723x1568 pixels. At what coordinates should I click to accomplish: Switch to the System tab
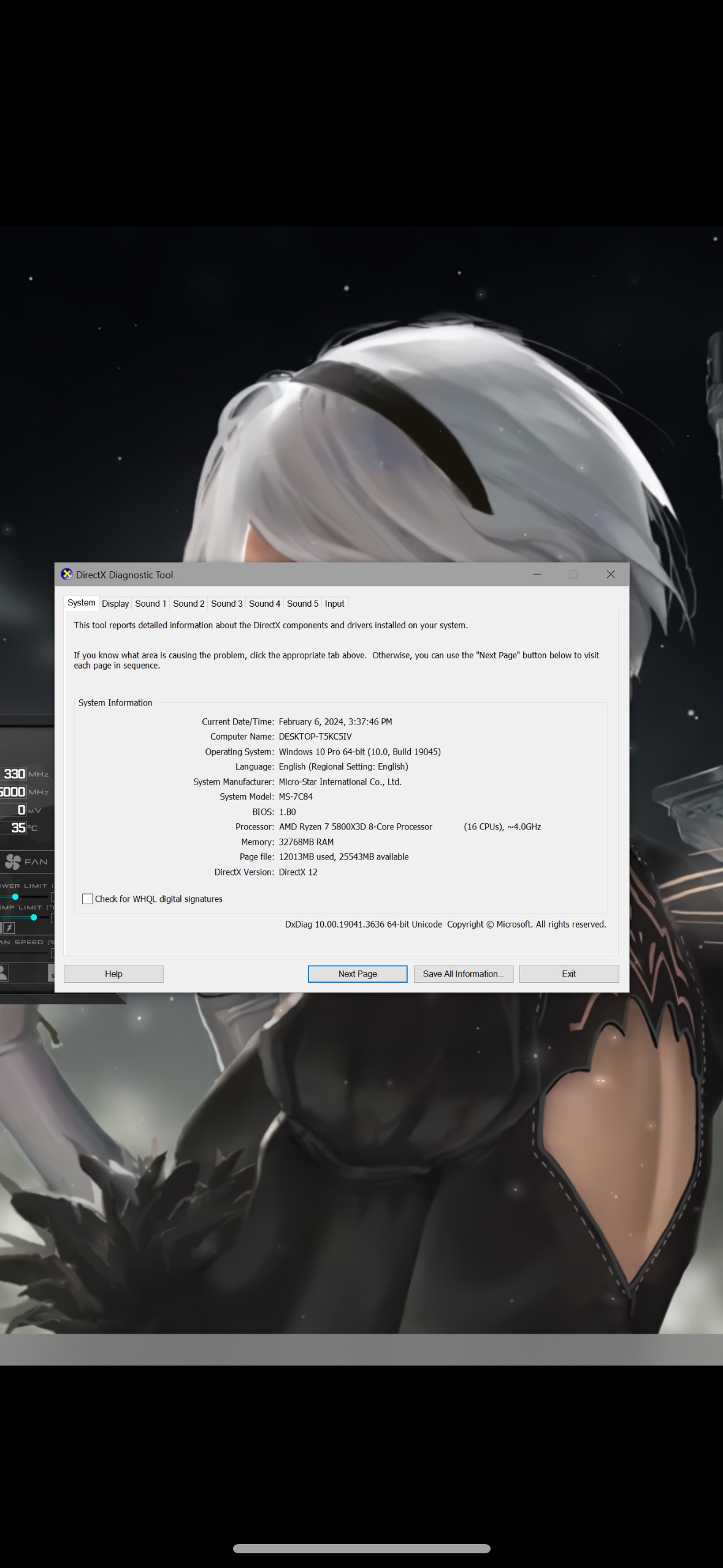[81, 602]
